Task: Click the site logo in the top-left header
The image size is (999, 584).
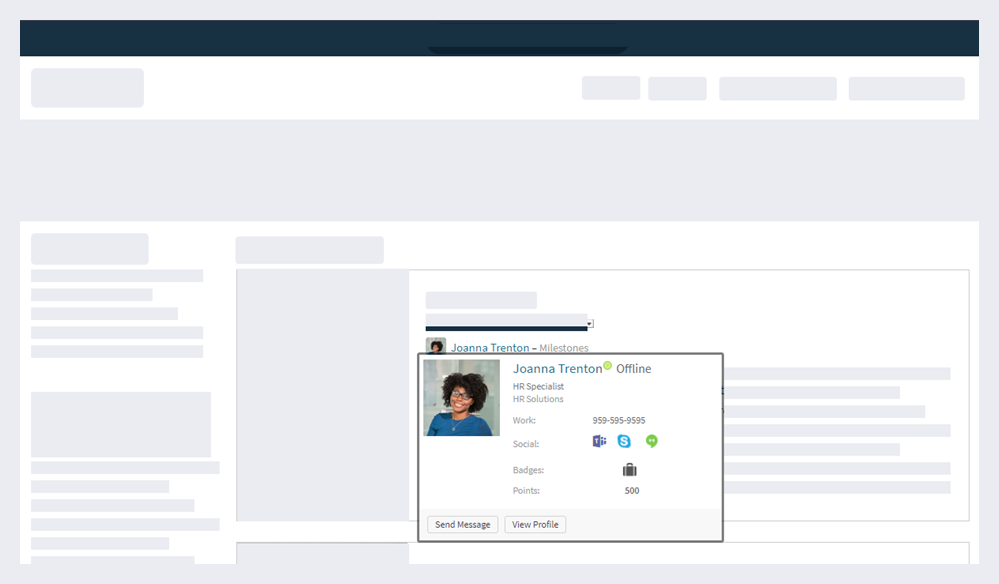Action: tap(87, 87)
